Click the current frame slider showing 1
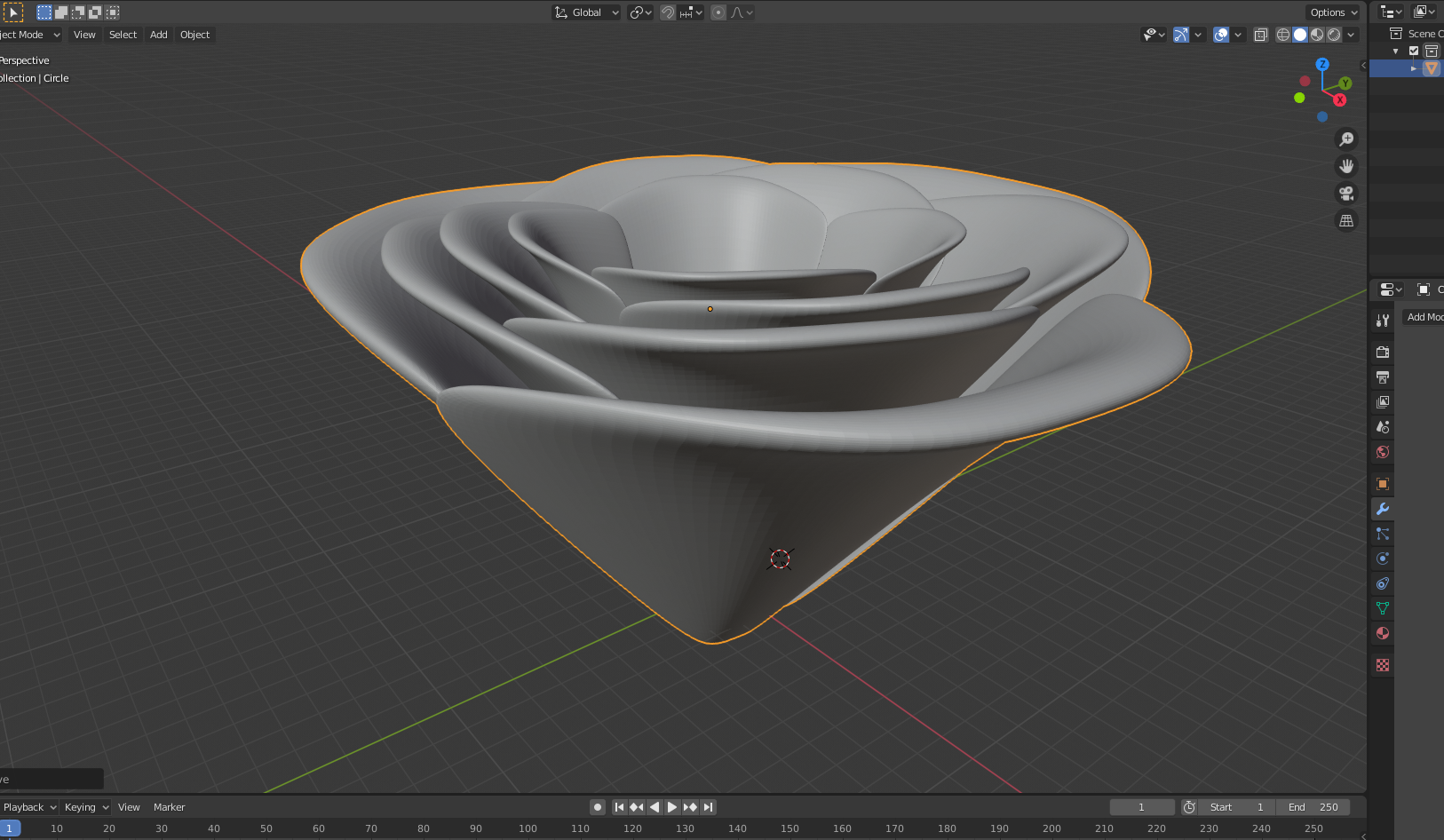The image size is (1444, 840). [x=1142, y=806]
